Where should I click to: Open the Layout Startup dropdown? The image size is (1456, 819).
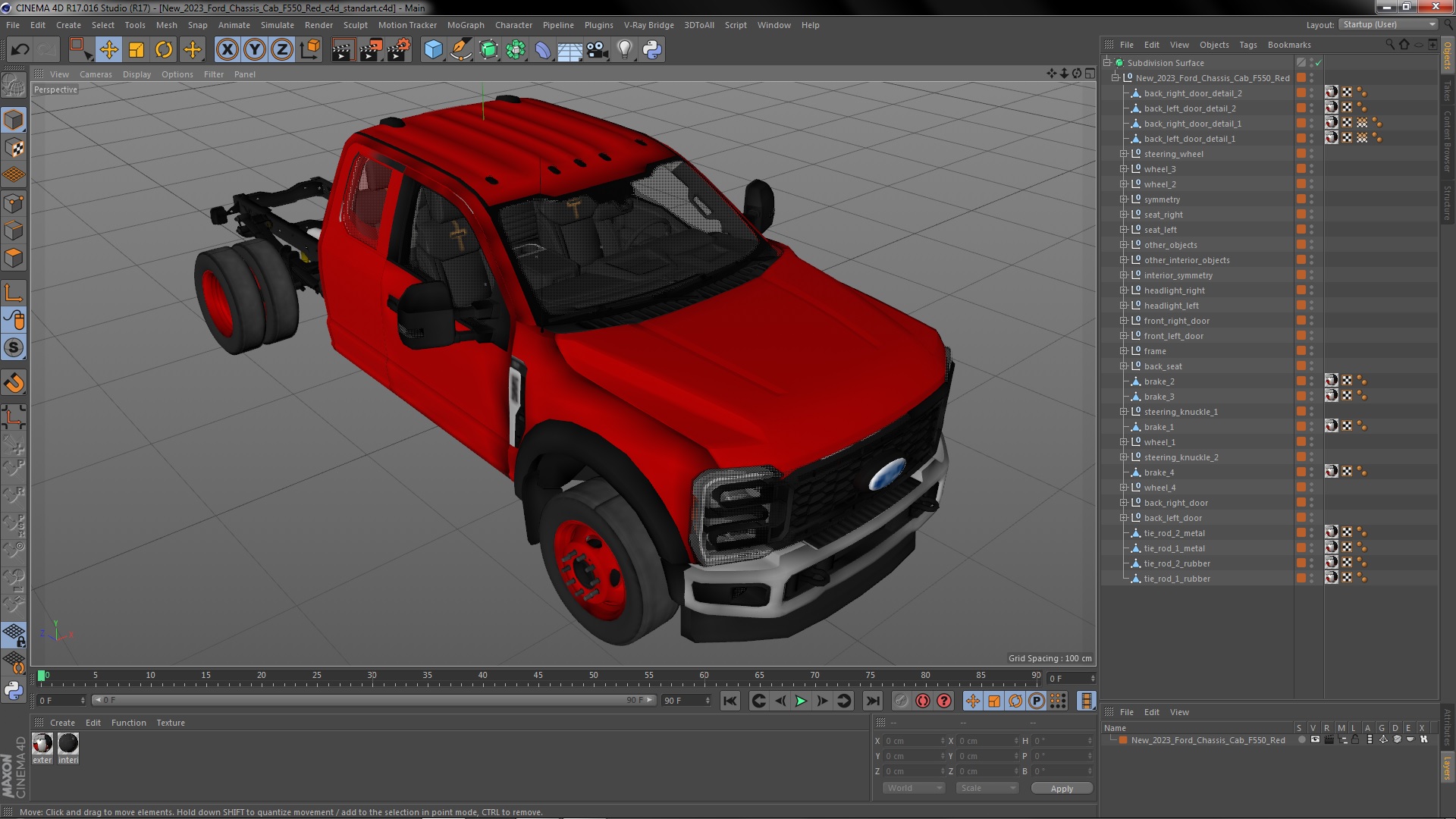click(1388, 24)
